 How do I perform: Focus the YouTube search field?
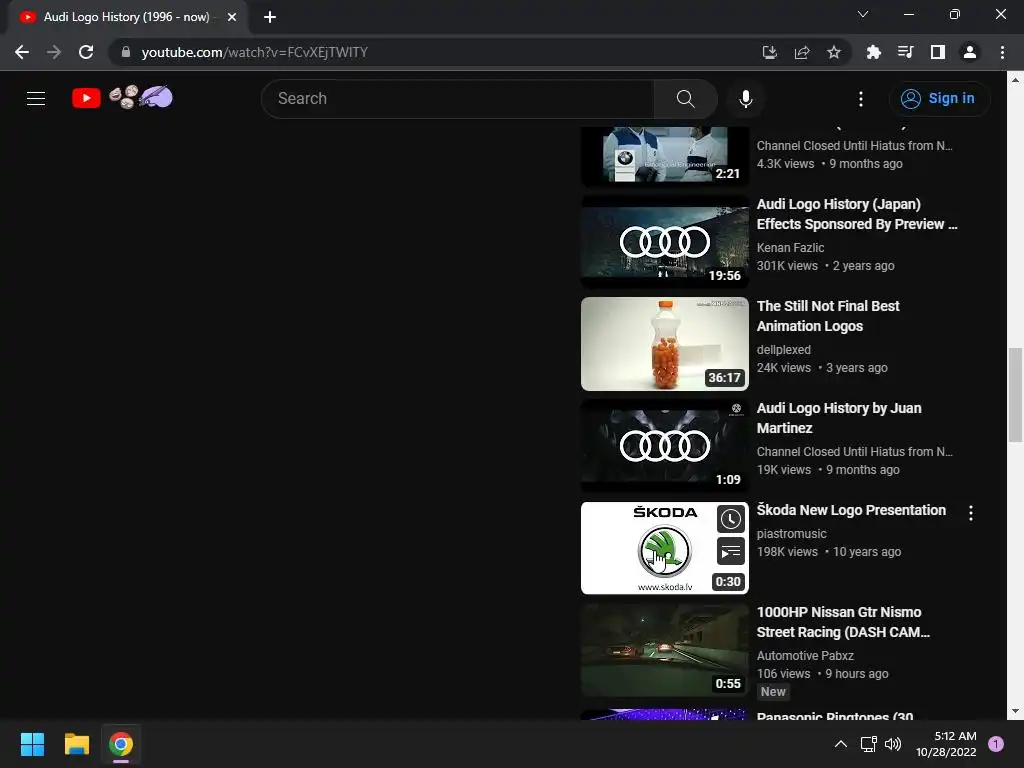[x=458, y=99]
